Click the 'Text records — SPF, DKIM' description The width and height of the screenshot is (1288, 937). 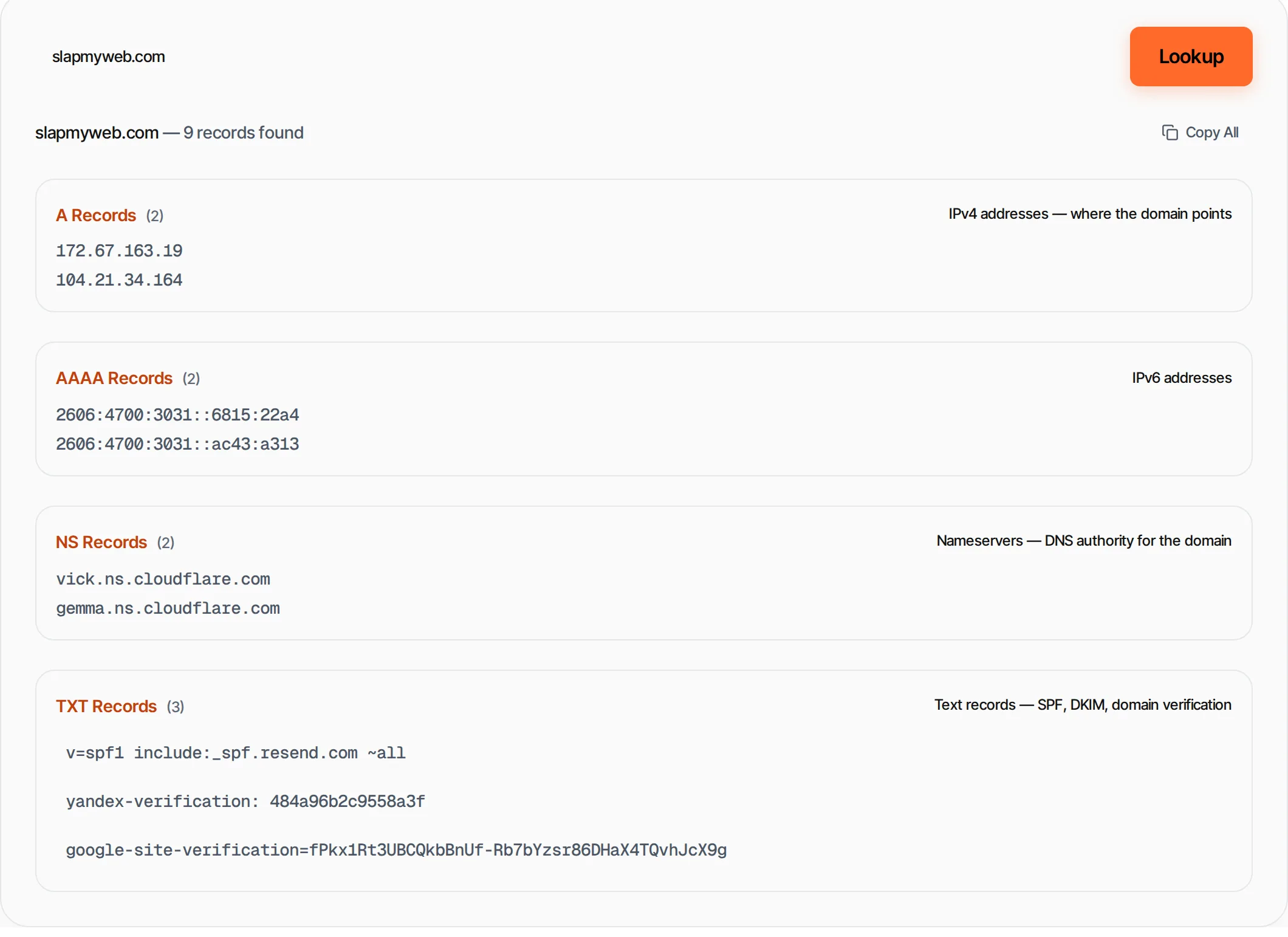[x=1083, y=705]
